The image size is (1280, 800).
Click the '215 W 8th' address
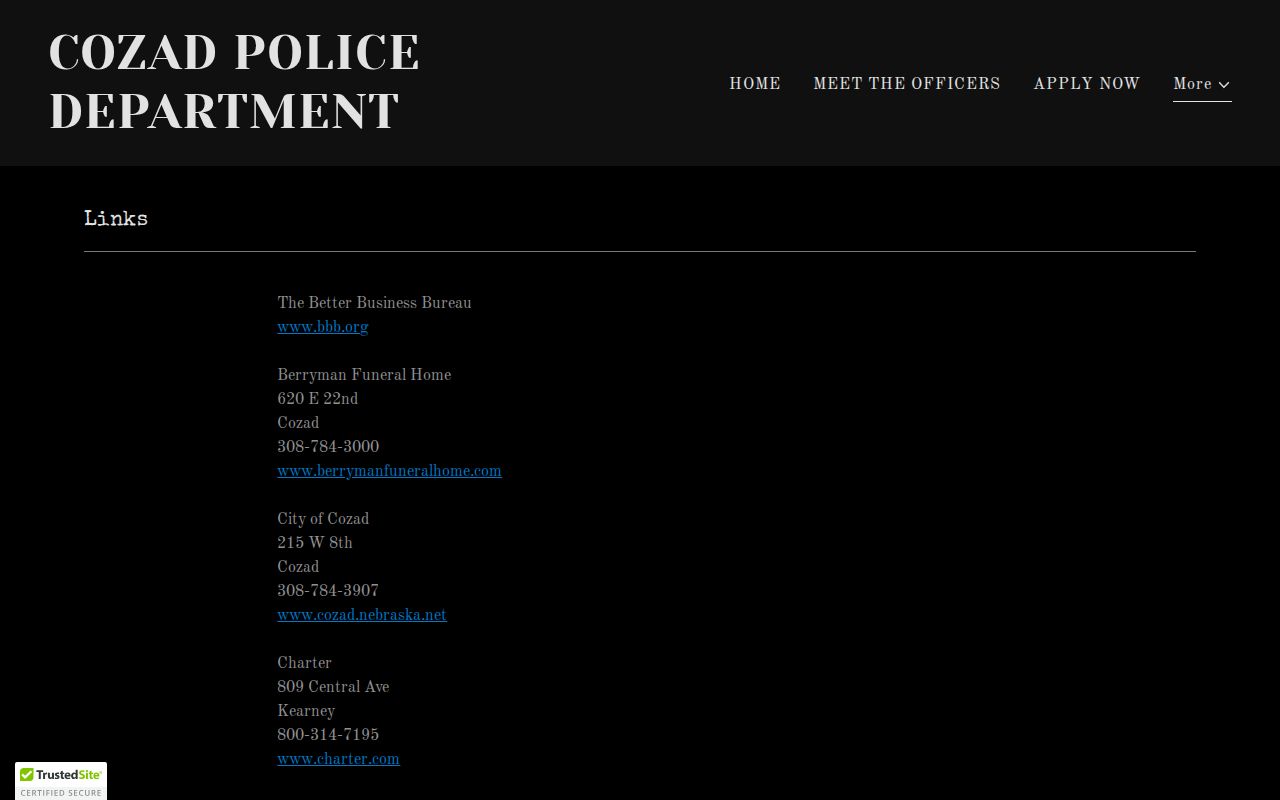315,543
